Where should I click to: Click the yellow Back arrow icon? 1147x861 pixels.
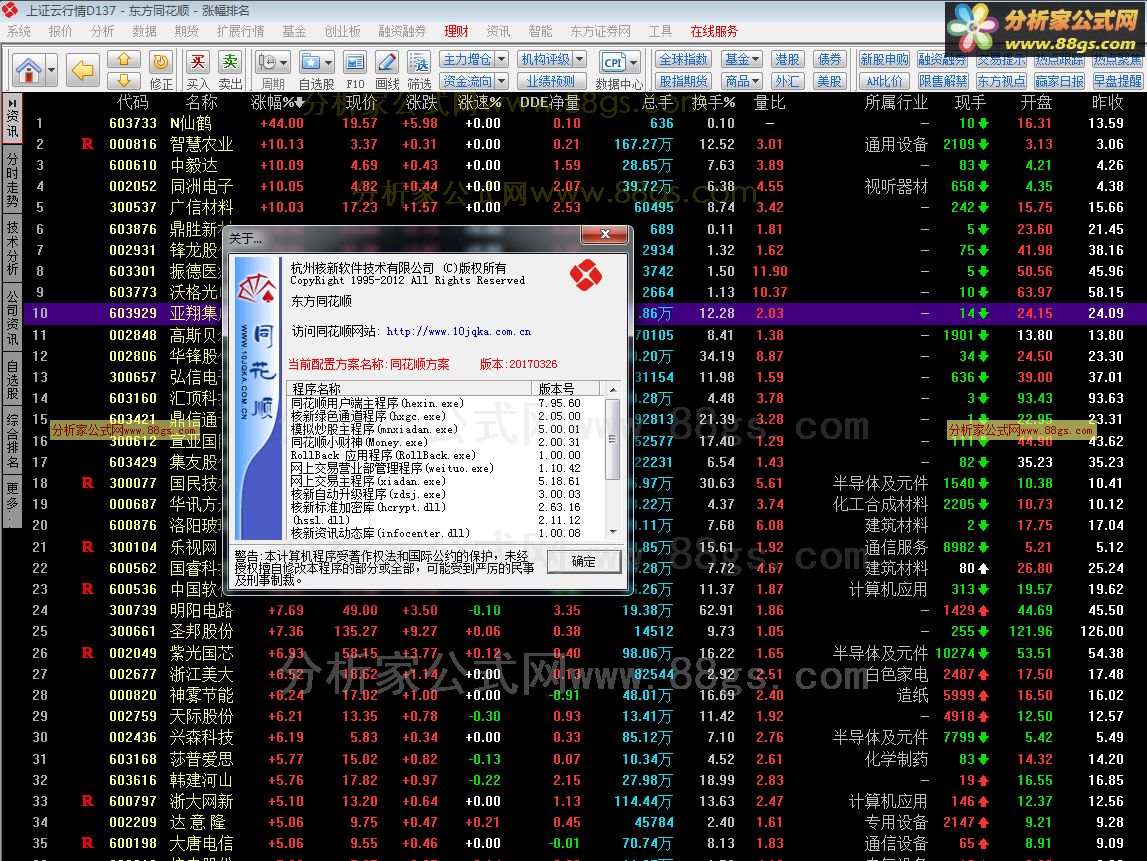point(83,71)
